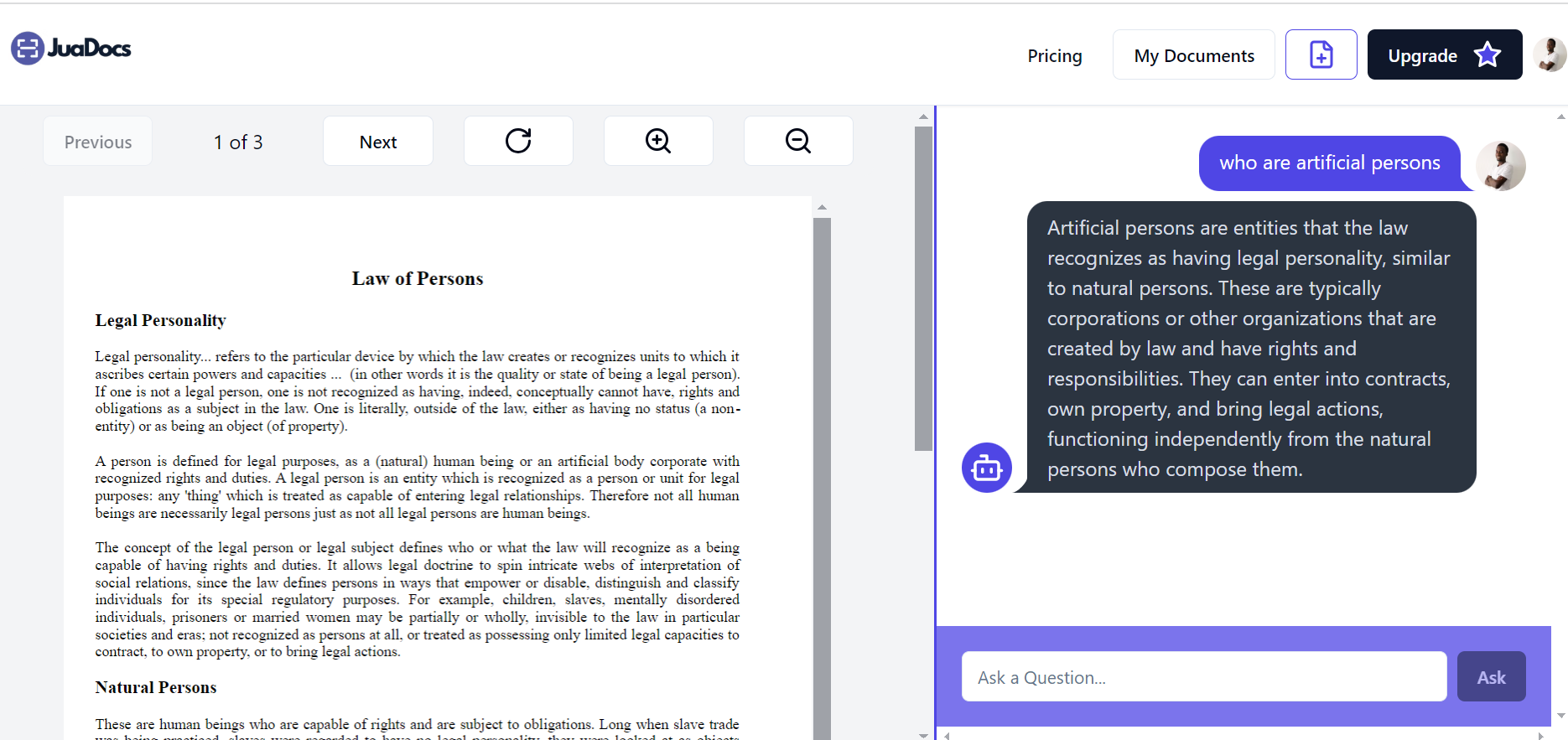Rotate the document with the refresh icon

[518, 141]
